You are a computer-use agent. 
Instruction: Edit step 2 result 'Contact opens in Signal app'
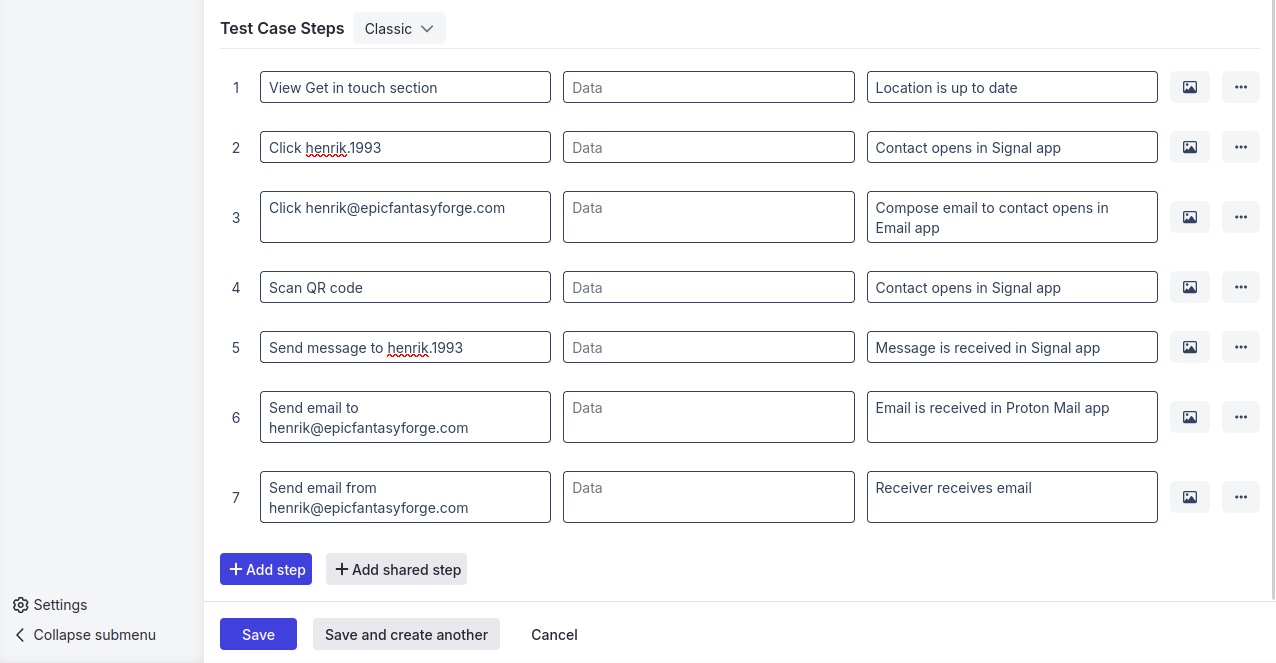1012,147
